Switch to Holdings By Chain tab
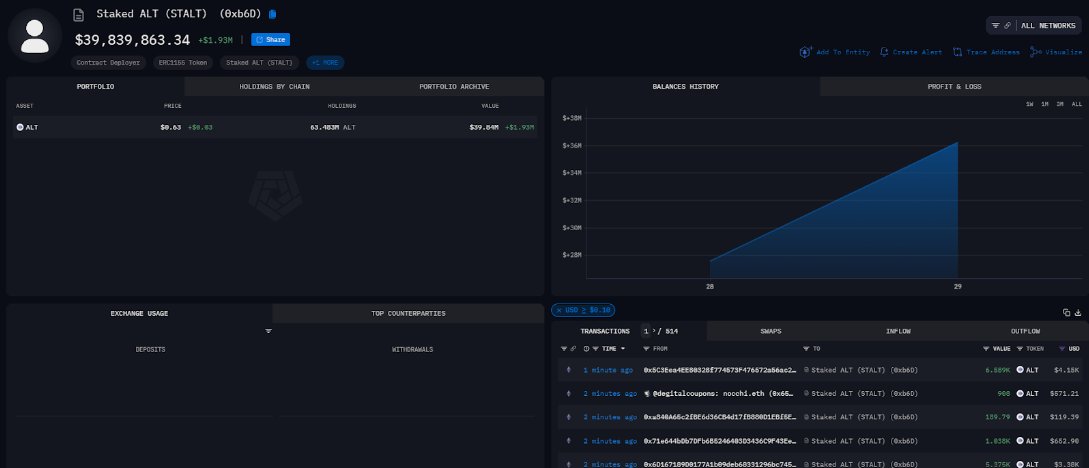This screenshot has height=468, width=1089. click(274, 87)
